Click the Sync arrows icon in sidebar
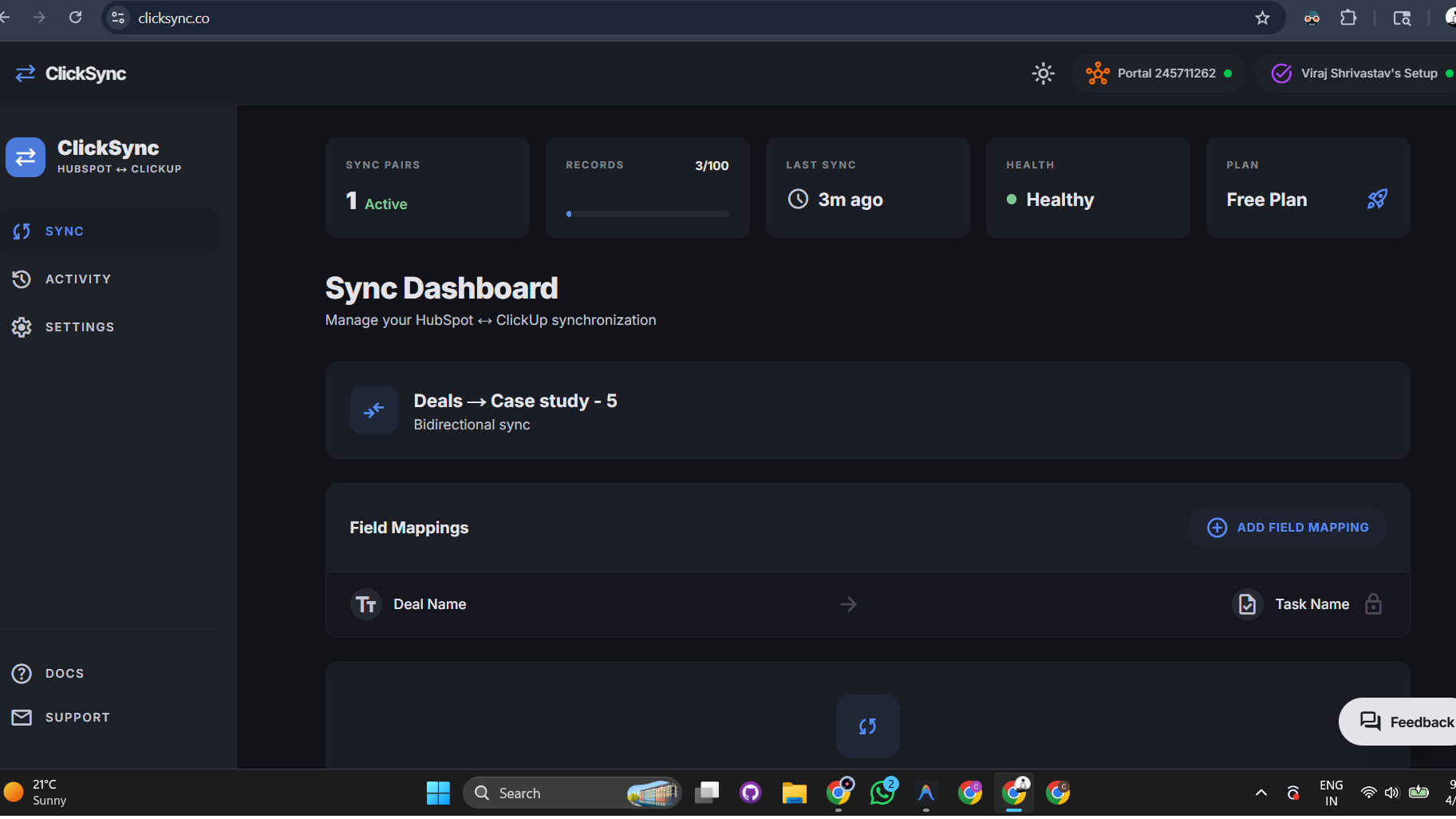The width and height of the screenshot is (1456, 819). [22, 231]
